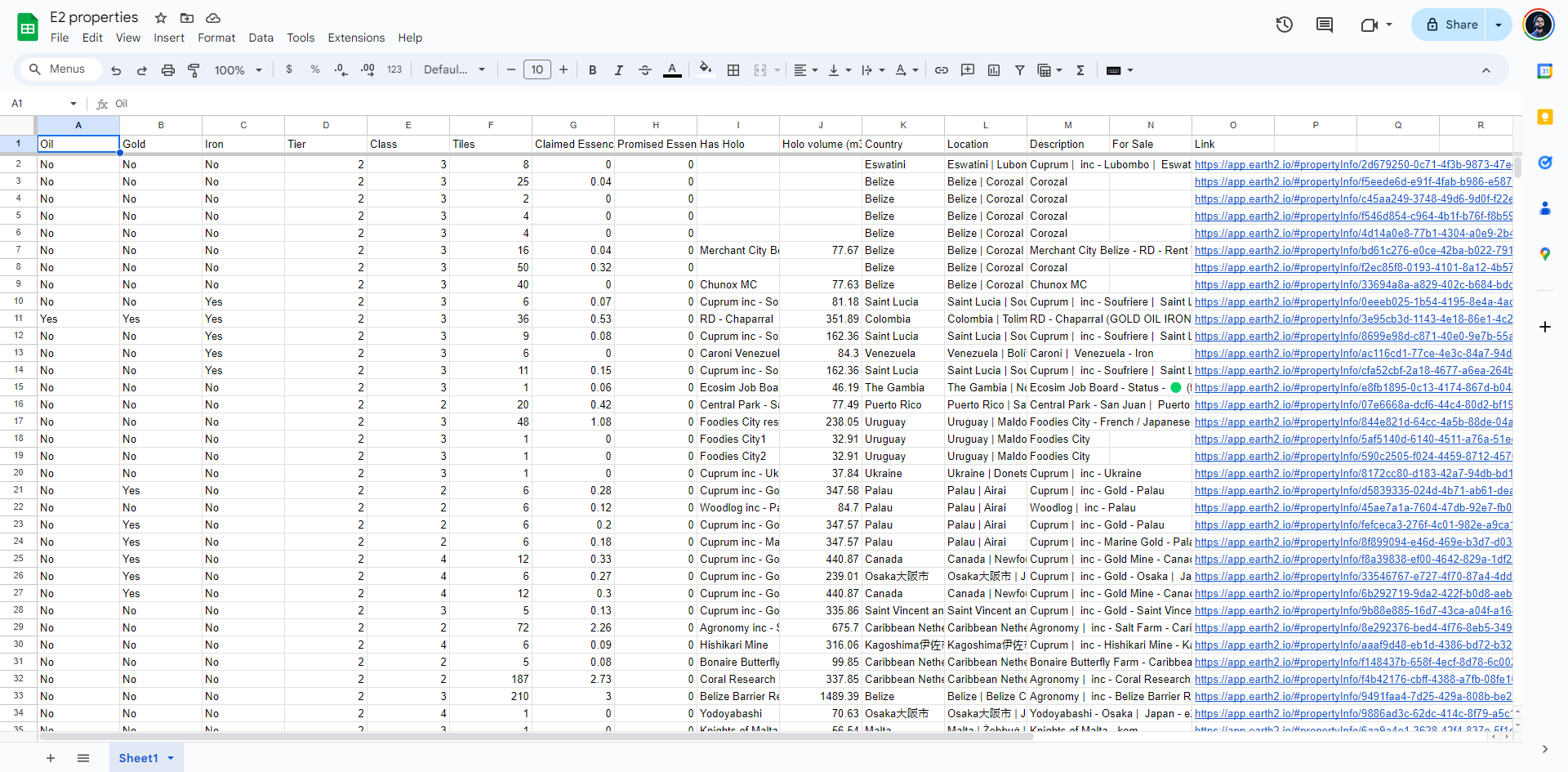
Task: Open the fill color picker
Action: click(706, 69)
